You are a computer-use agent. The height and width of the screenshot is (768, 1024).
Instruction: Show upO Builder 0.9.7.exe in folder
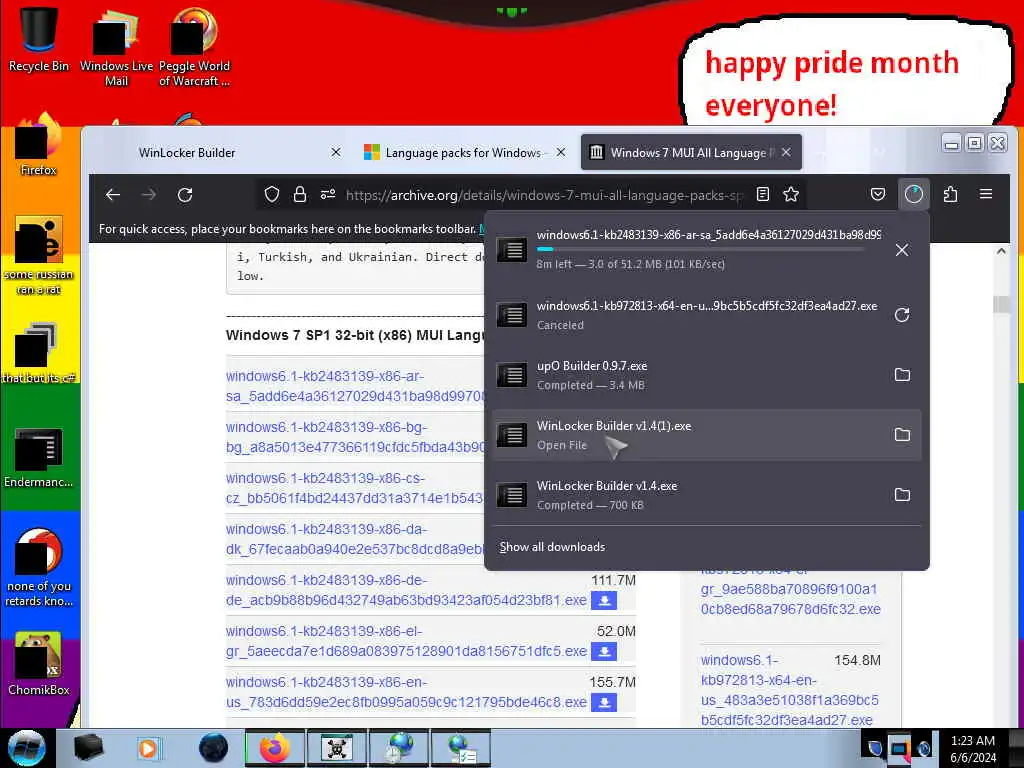[902, 375]
